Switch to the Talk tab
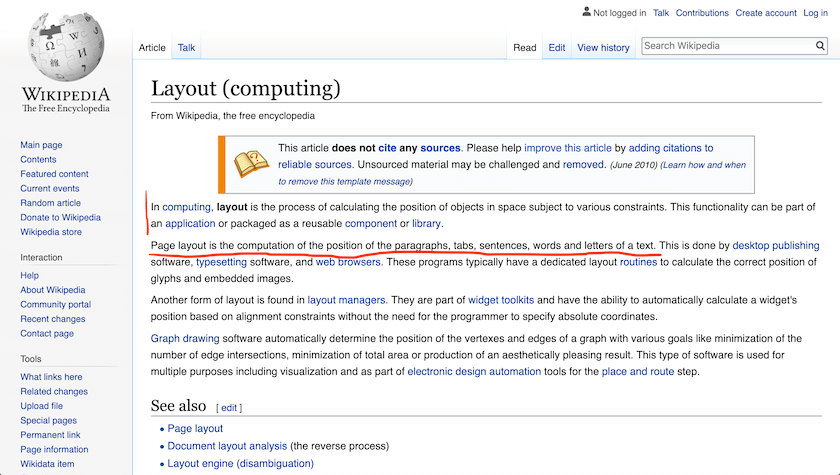This screenshot has width=840, height=475. click(x=187, y=47)
